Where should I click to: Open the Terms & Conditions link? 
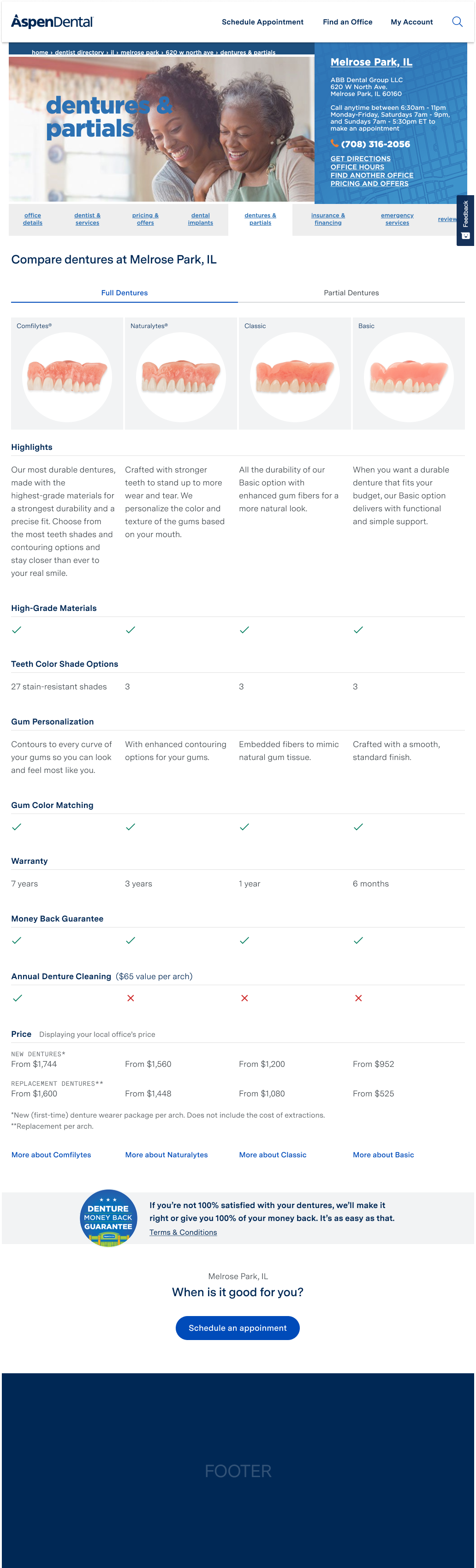tap(183, 1232)
